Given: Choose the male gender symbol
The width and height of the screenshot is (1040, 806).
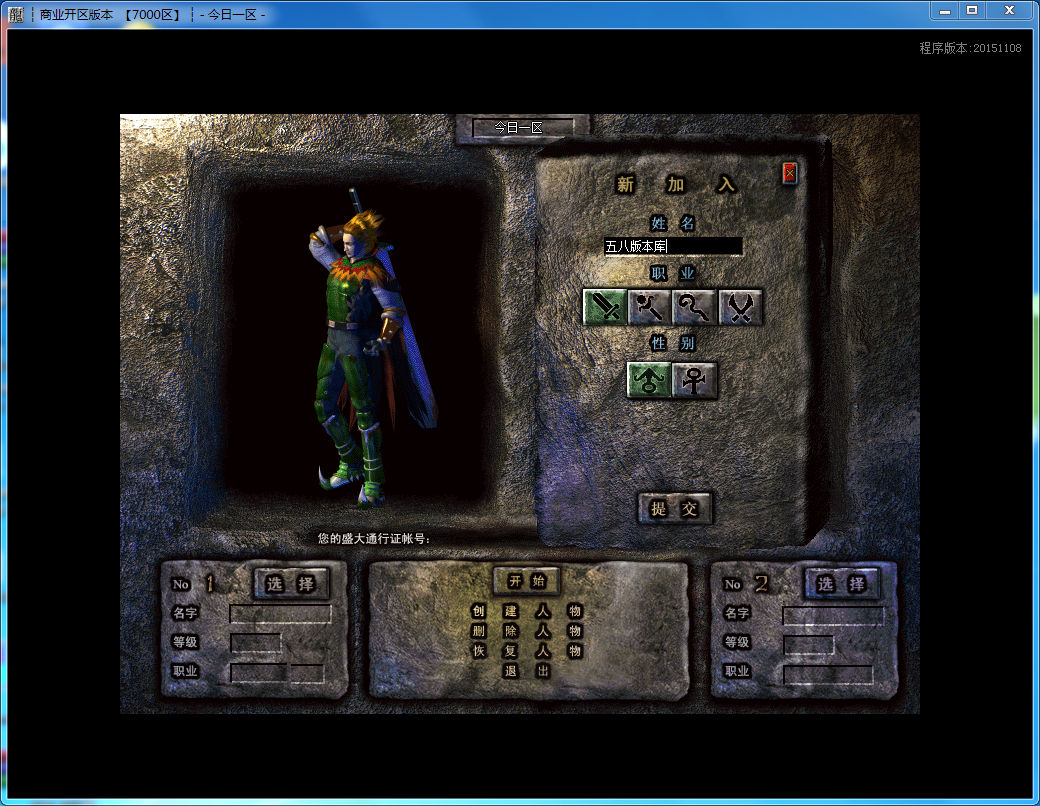Looking at the screenshot, I should point(649,379).
